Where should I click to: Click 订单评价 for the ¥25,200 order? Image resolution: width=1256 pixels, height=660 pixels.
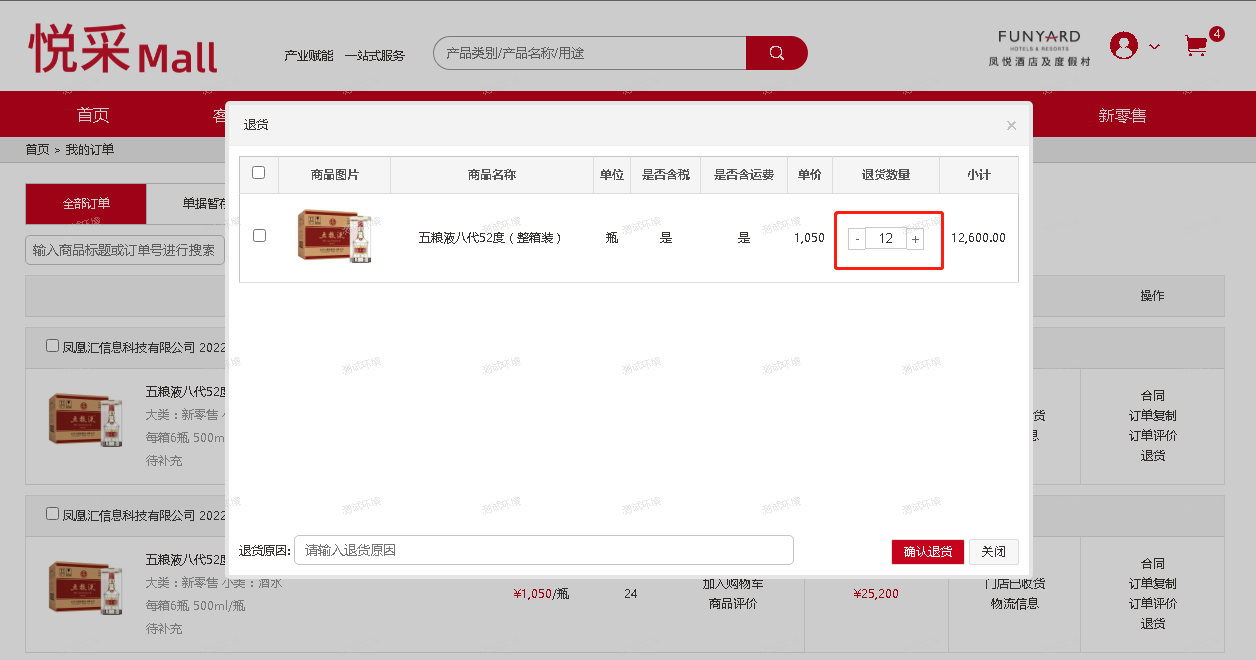point(1153,604)
